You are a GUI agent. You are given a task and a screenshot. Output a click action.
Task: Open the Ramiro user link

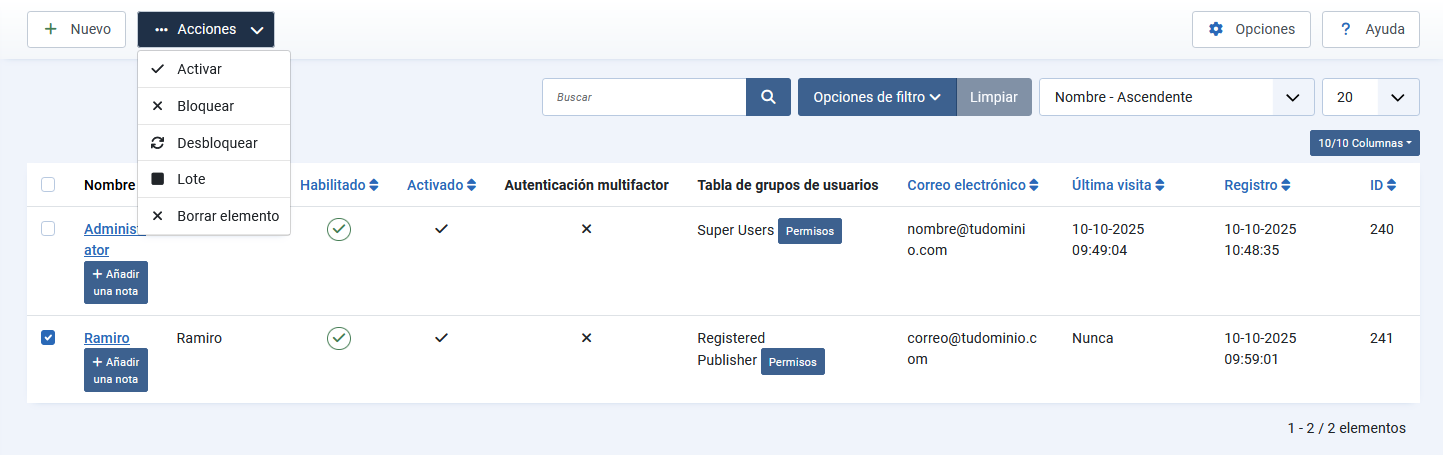click(106, 338)
